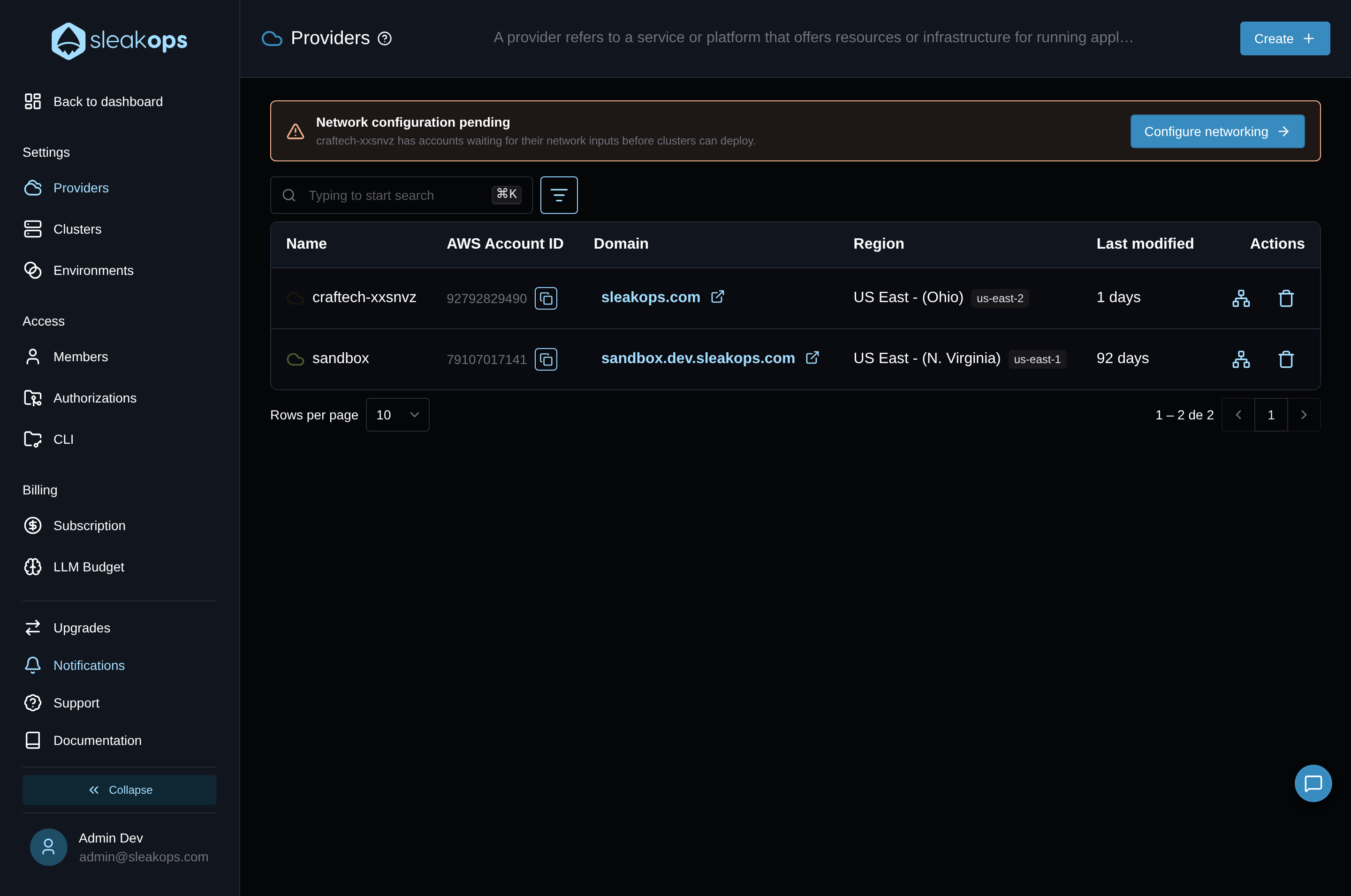The image size is (1351, 896).
Task: Click the us-east-1 region tag
Action: 1037,359
